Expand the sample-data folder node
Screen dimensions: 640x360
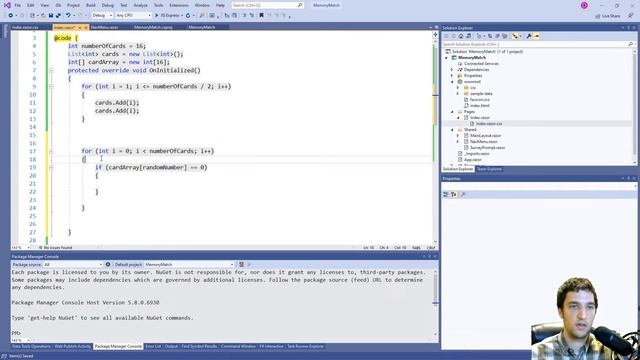click(458, 94)
